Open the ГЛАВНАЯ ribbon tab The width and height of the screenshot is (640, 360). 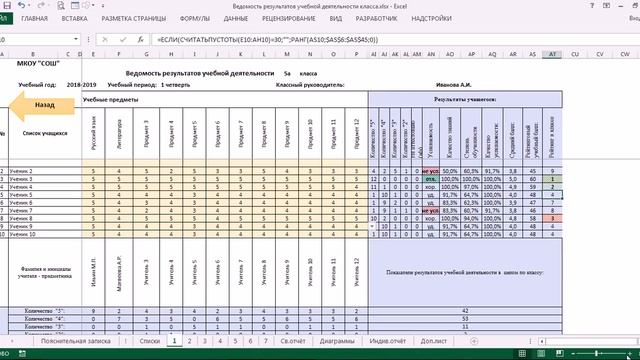pos(34,18)
